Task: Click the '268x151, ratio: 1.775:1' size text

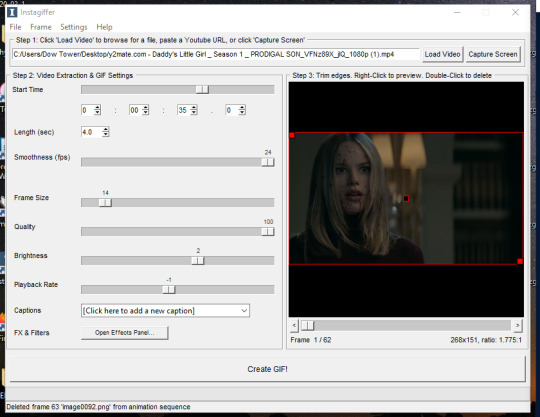Action: [x=486, y=340]
